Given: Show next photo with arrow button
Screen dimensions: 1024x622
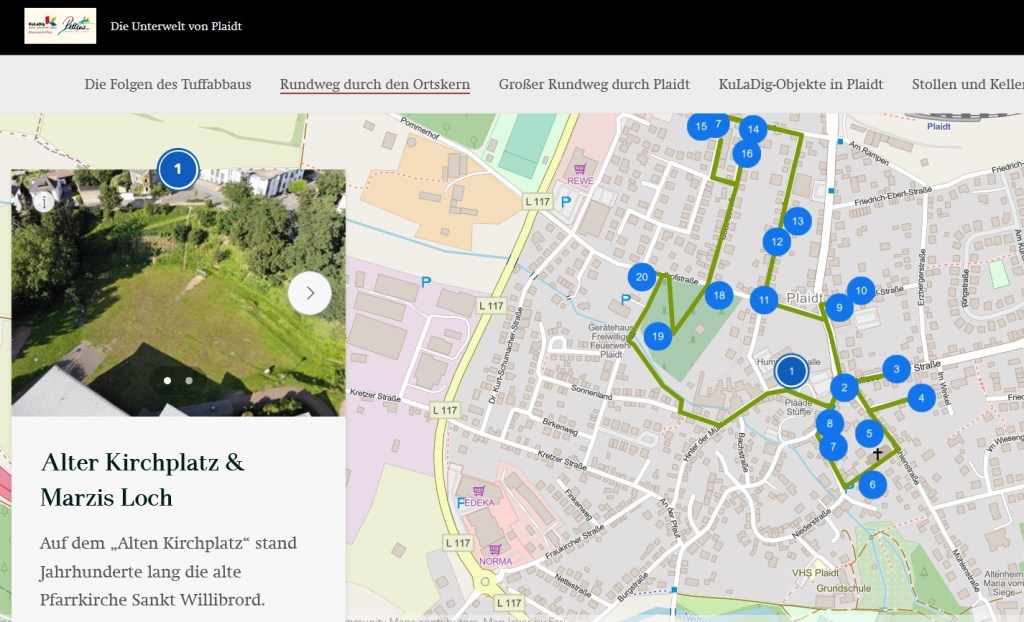Looking at the screenshot, I should (x=309, y=293).
